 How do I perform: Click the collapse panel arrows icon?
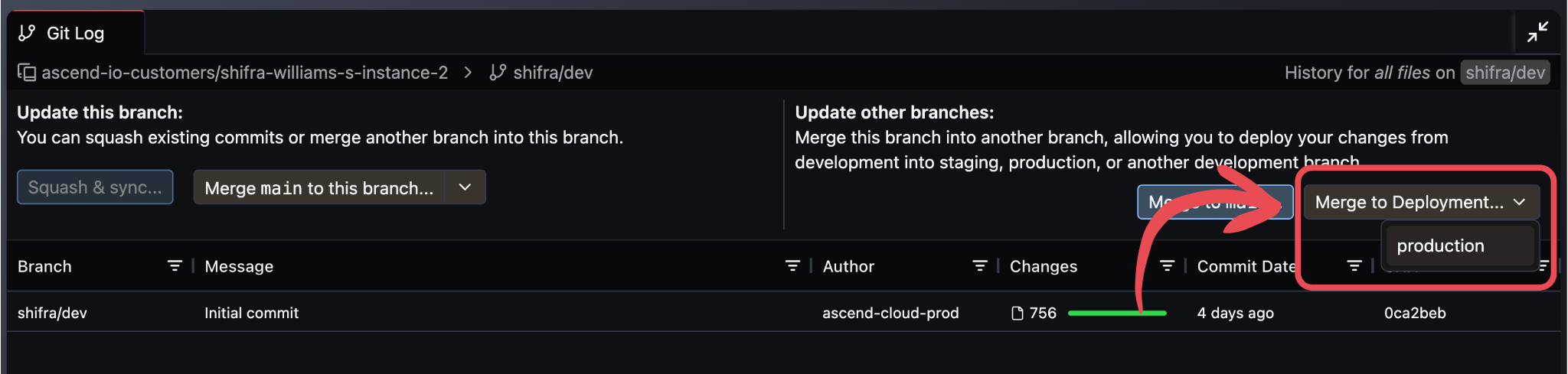pyautogui.click(x=1537, y=32)
